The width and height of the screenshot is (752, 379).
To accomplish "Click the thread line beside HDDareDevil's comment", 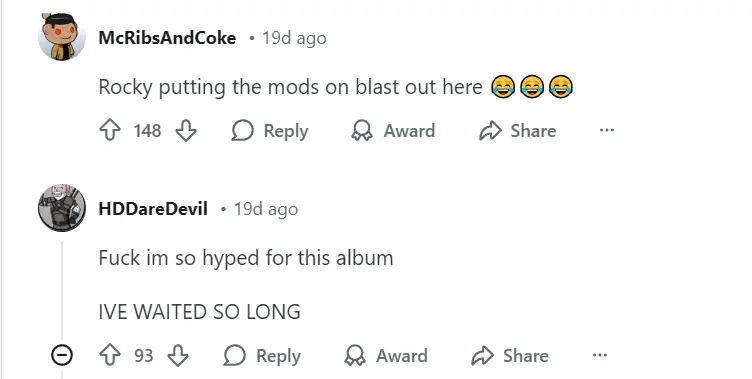I will coord(62,290).
